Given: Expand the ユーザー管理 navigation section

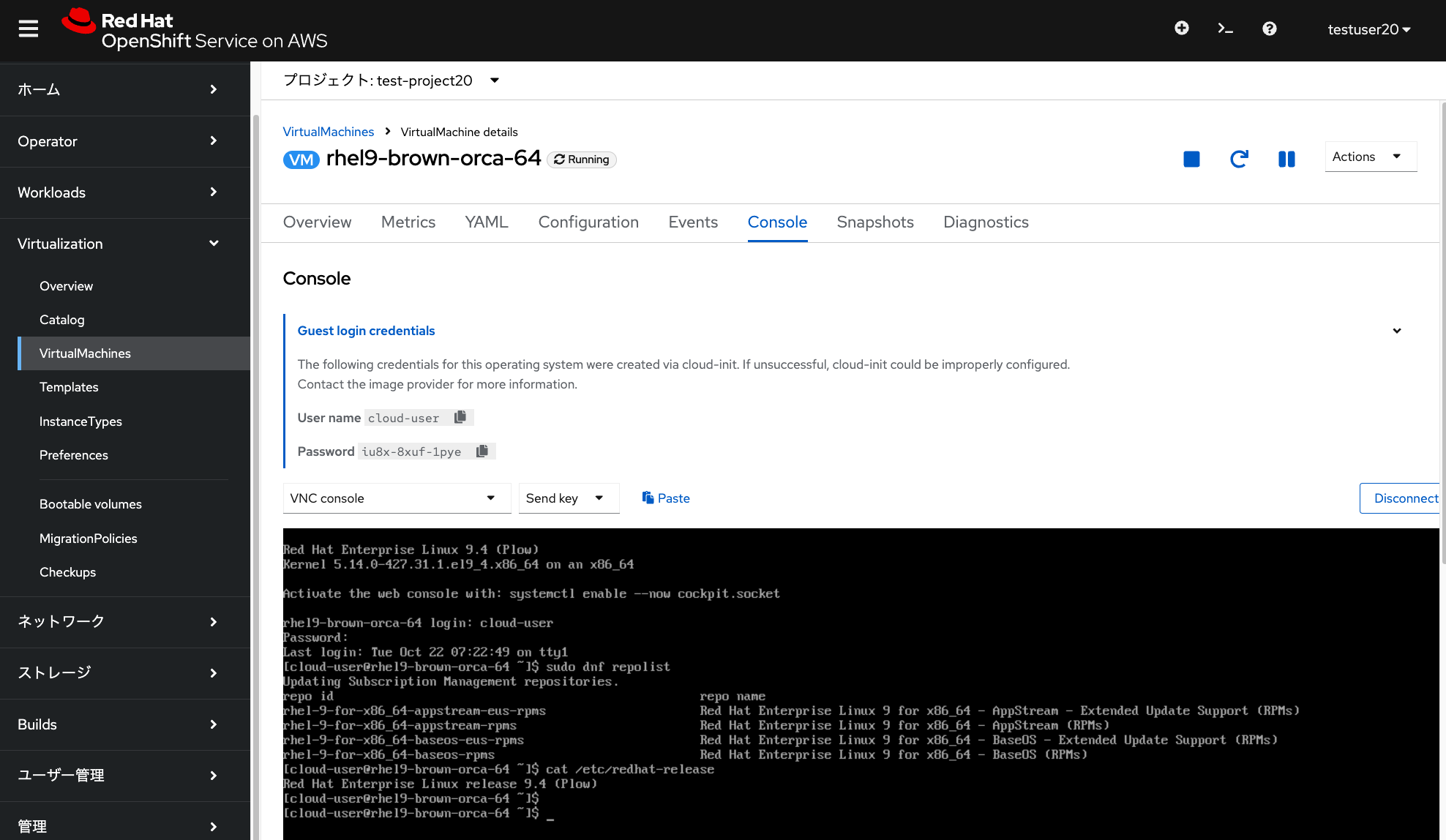Looking at the screenshot, I should 125,776.
